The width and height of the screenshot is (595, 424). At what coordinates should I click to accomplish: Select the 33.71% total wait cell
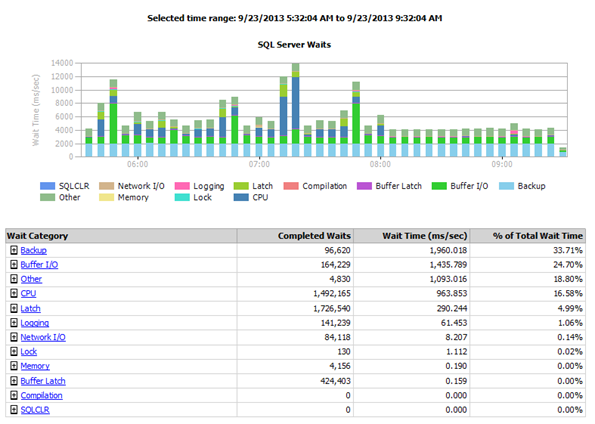pos(528,250)
